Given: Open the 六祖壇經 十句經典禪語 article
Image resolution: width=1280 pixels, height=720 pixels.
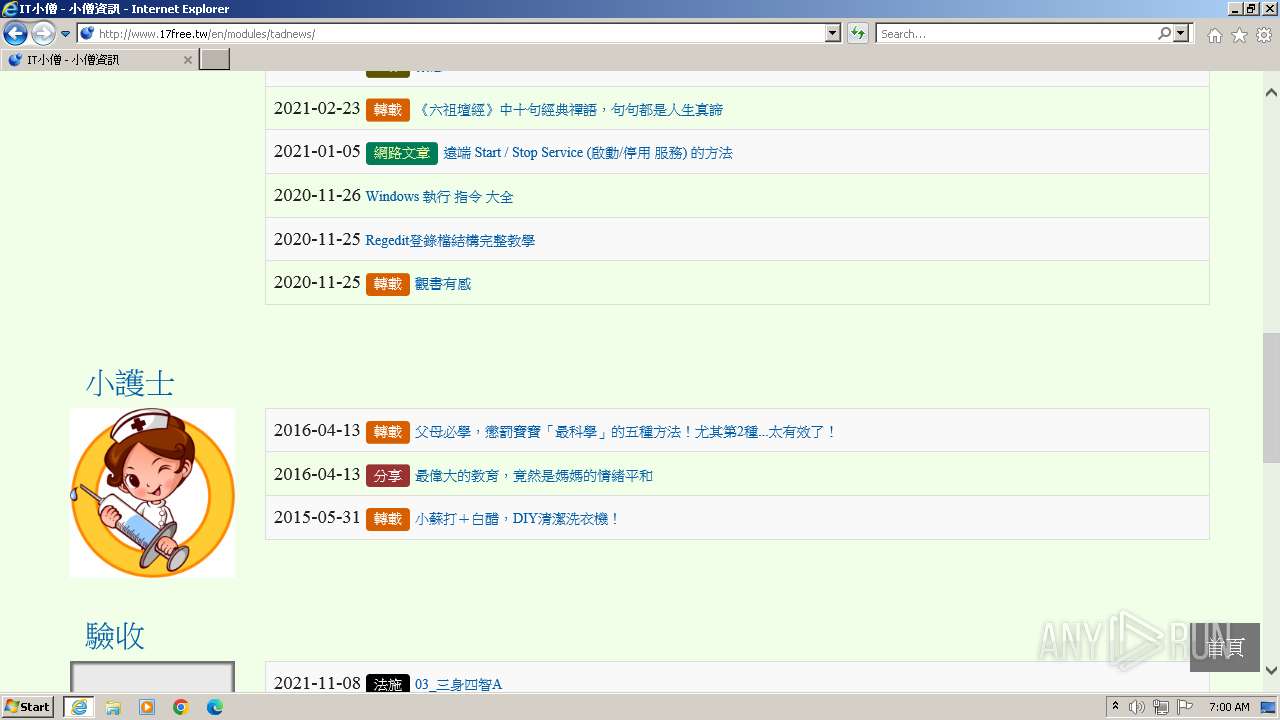Looking at the screenshot, I should [569, 110].
